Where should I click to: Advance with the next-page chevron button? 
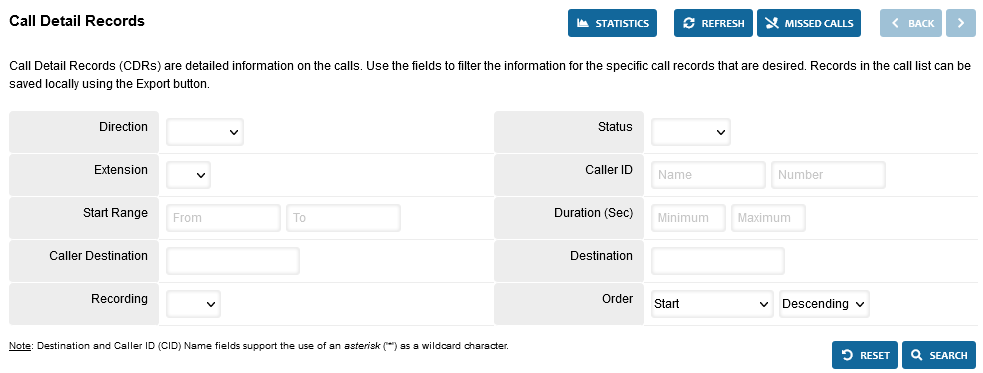tap(960, 23)
